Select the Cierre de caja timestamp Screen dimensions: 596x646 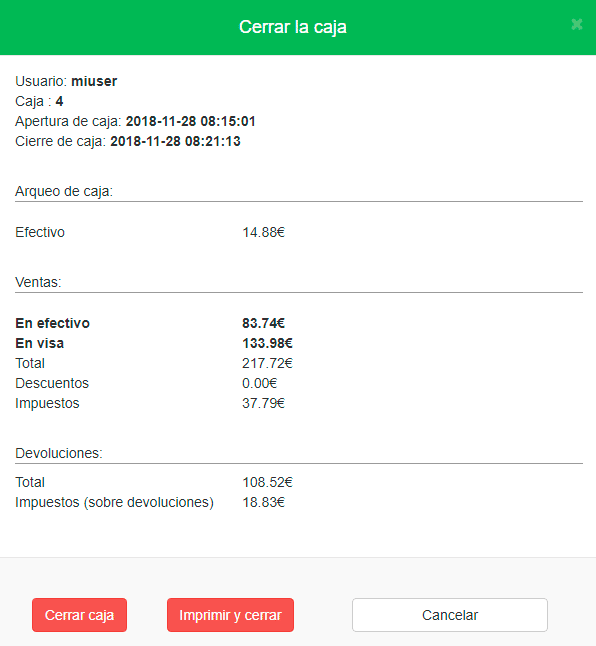point(175,141)
